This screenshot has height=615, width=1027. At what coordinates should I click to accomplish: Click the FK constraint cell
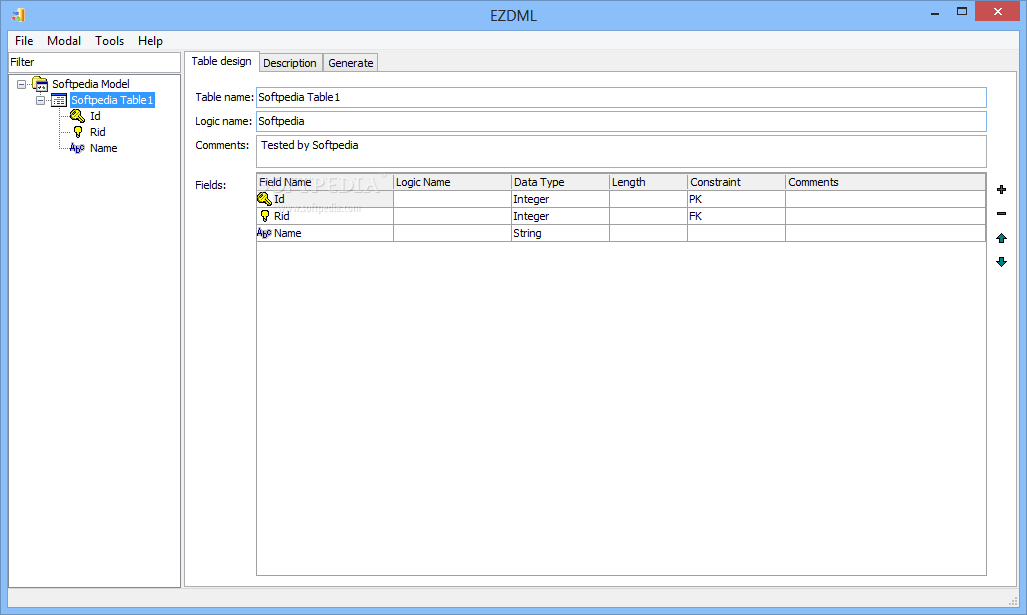[736, 216]
